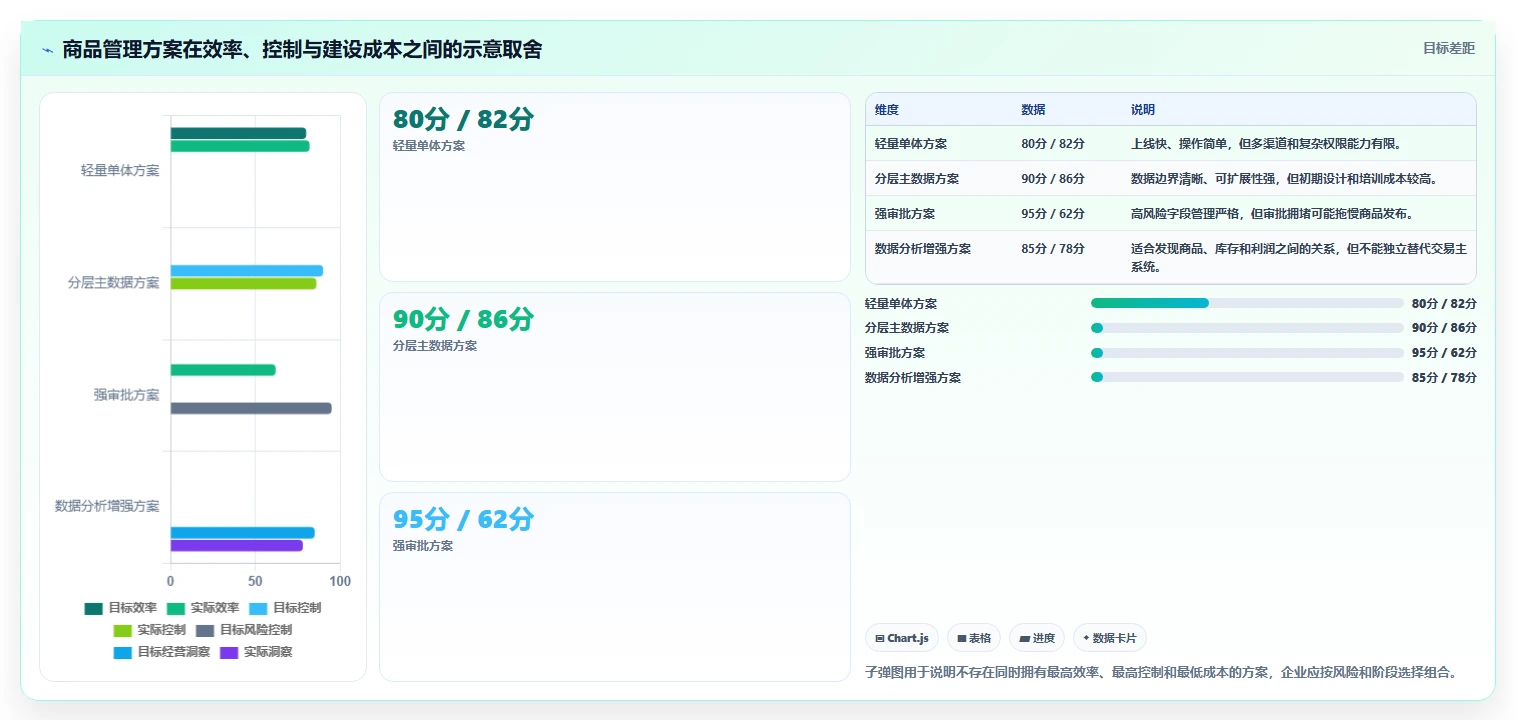Click the page title about 商品管理方案
Image resolution: width=1516 pixels, height=720 pixels.
click(x=302, y=50)
